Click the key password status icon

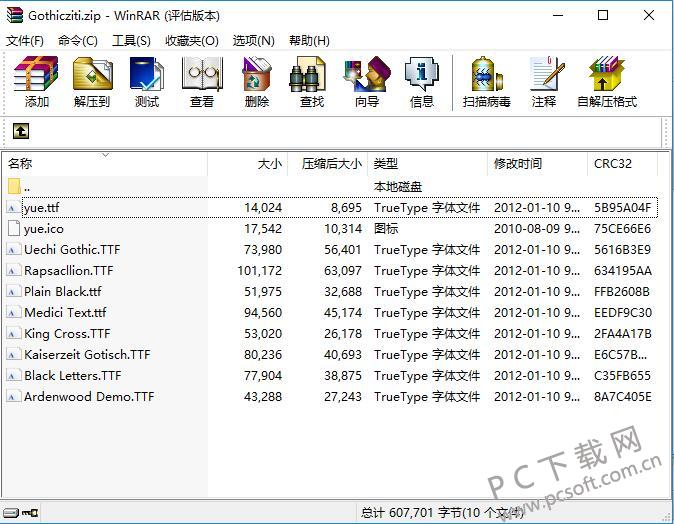pyautogui.click(x=30, y=513)
